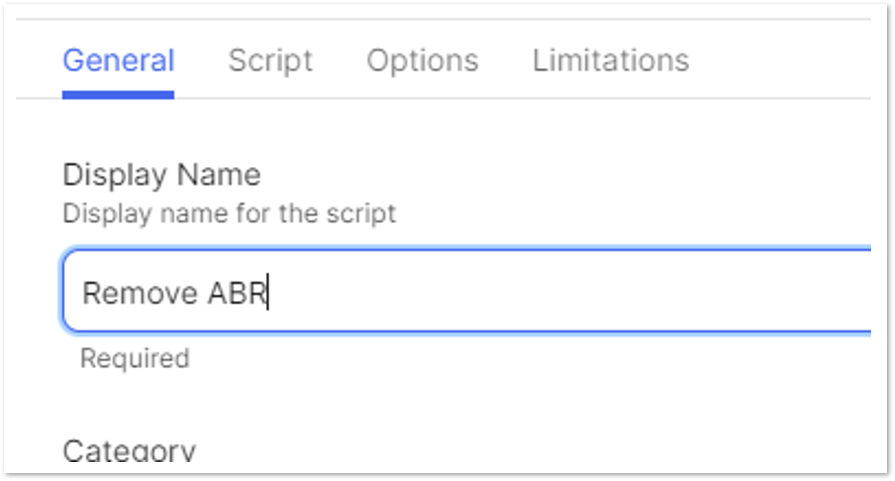Place cursor after ABR in the text field
The height and width of the screenshot is (481, 895).
coord(268,293)
